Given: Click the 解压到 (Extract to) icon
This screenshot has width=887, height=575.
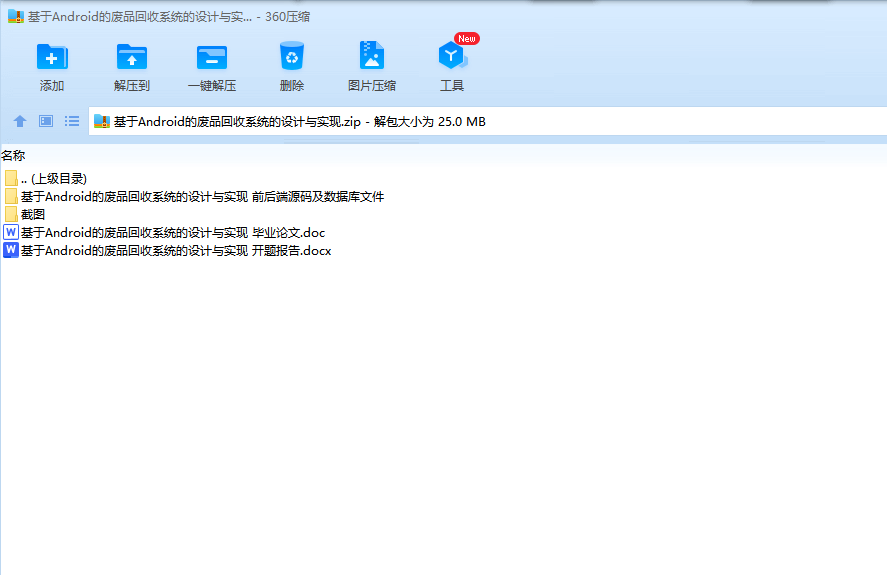Looking at the screenshot, I should pos(132,57).
